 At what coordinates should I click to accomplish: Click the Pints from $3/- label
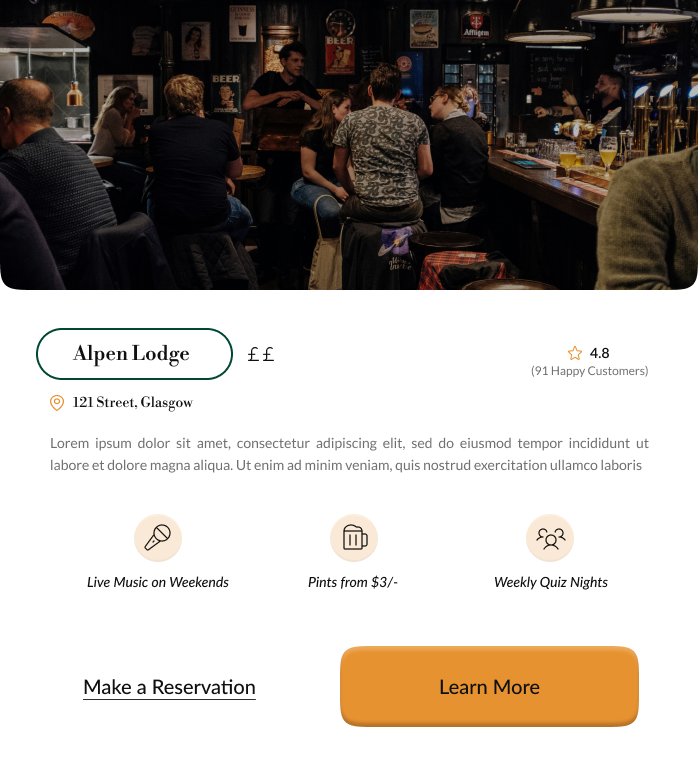353,582
